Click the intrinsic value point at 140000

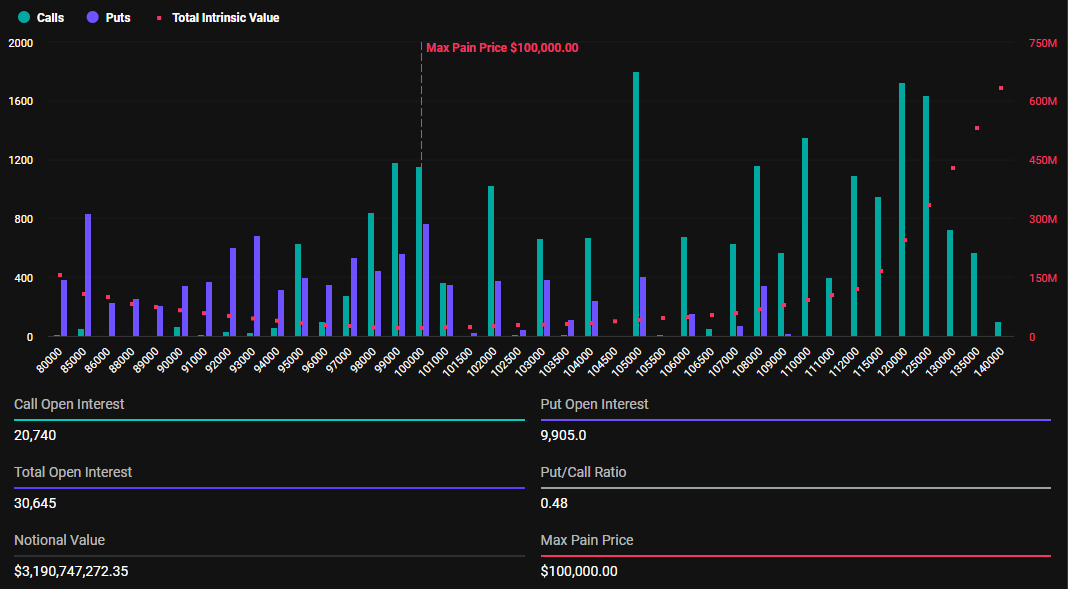[x=1001, y=88]
